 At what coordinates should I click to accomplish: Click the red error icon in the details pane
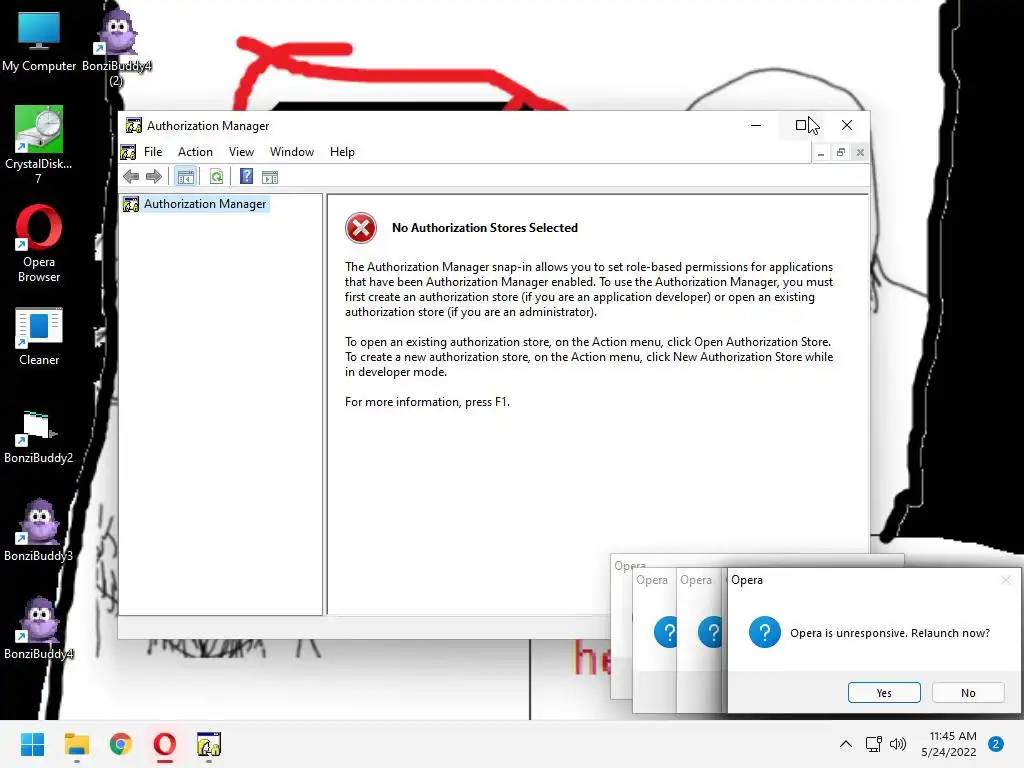[x=360, y=228]
